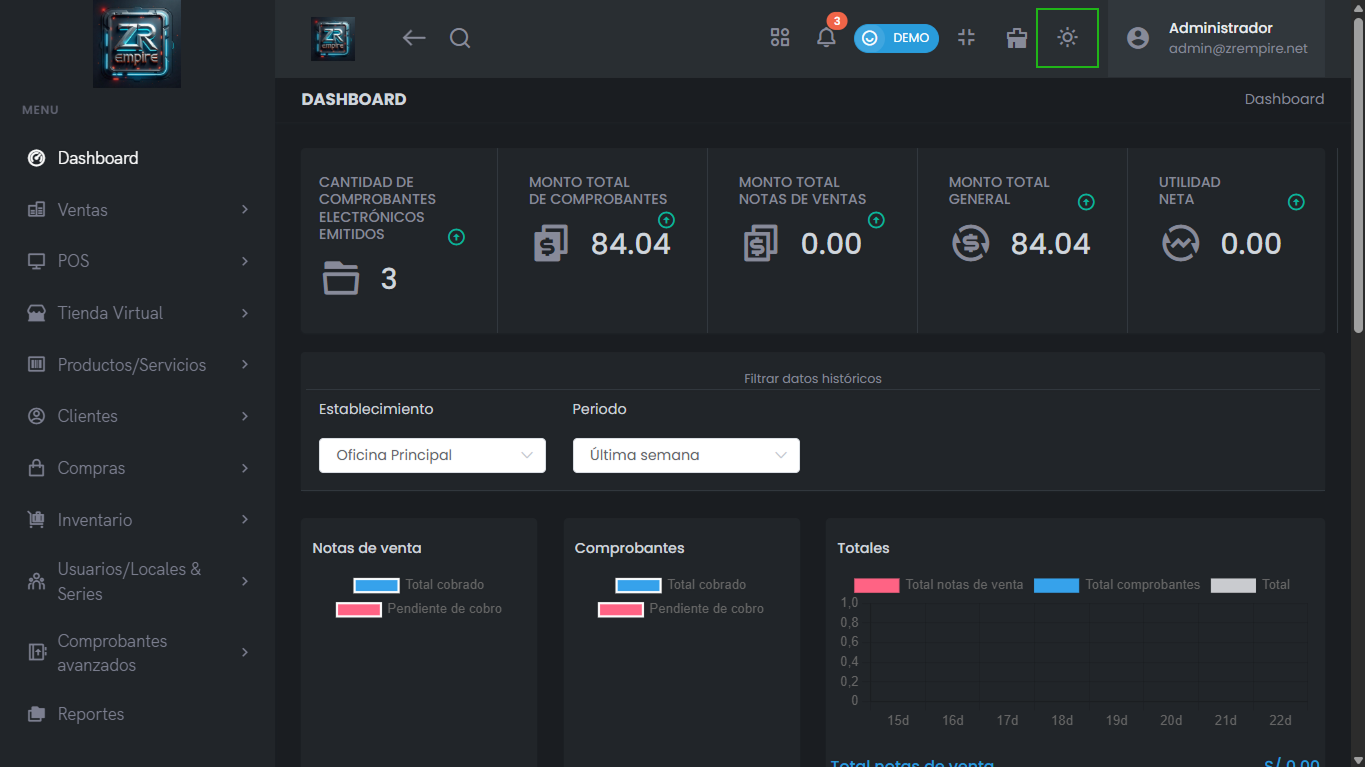The width and height of the screenshot is (1365, 767).
Task: Open the Oficina Principal establishment dropdown
Action: [432, 455]
